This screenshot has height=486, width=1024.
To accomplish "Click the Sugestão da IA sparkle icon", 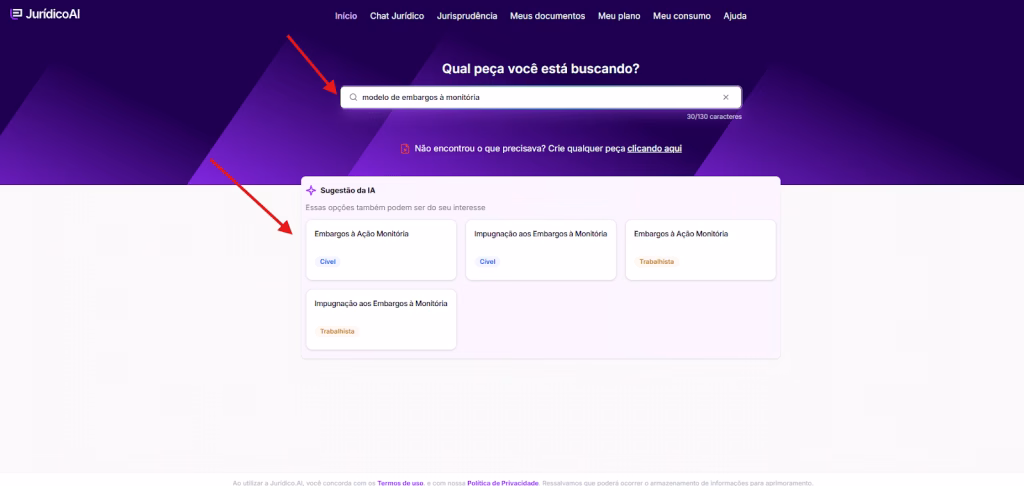I will 311,191.
